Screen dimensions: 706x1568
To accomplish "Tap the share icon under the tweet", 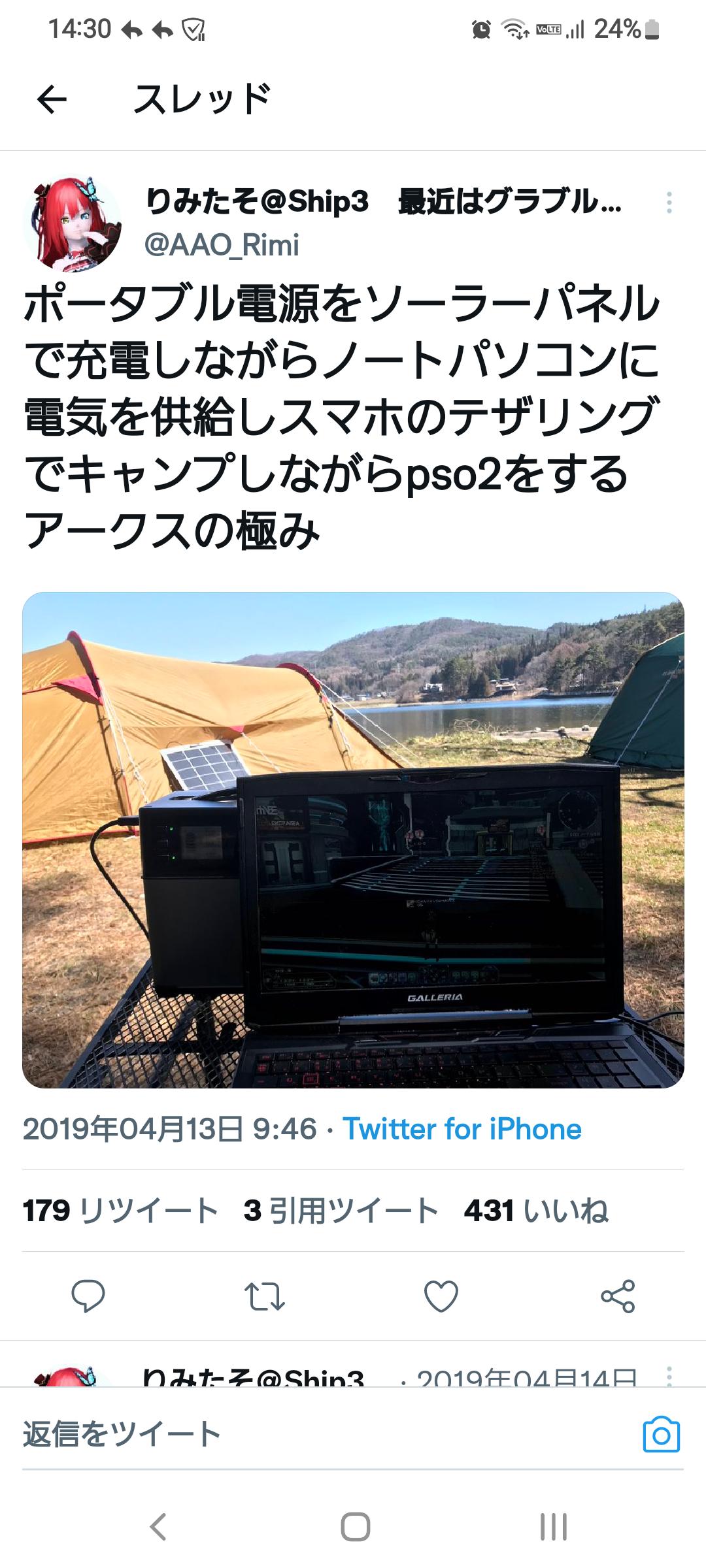I will [618, 1296].
